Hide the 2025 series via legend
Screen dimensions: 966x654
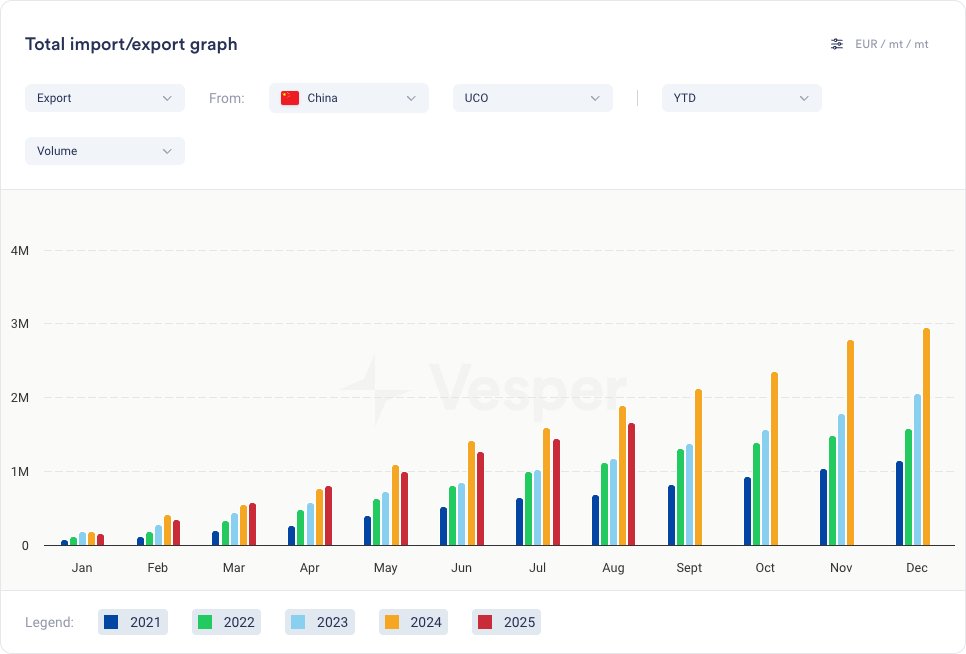pyautogui.click(x=507, y=622)
